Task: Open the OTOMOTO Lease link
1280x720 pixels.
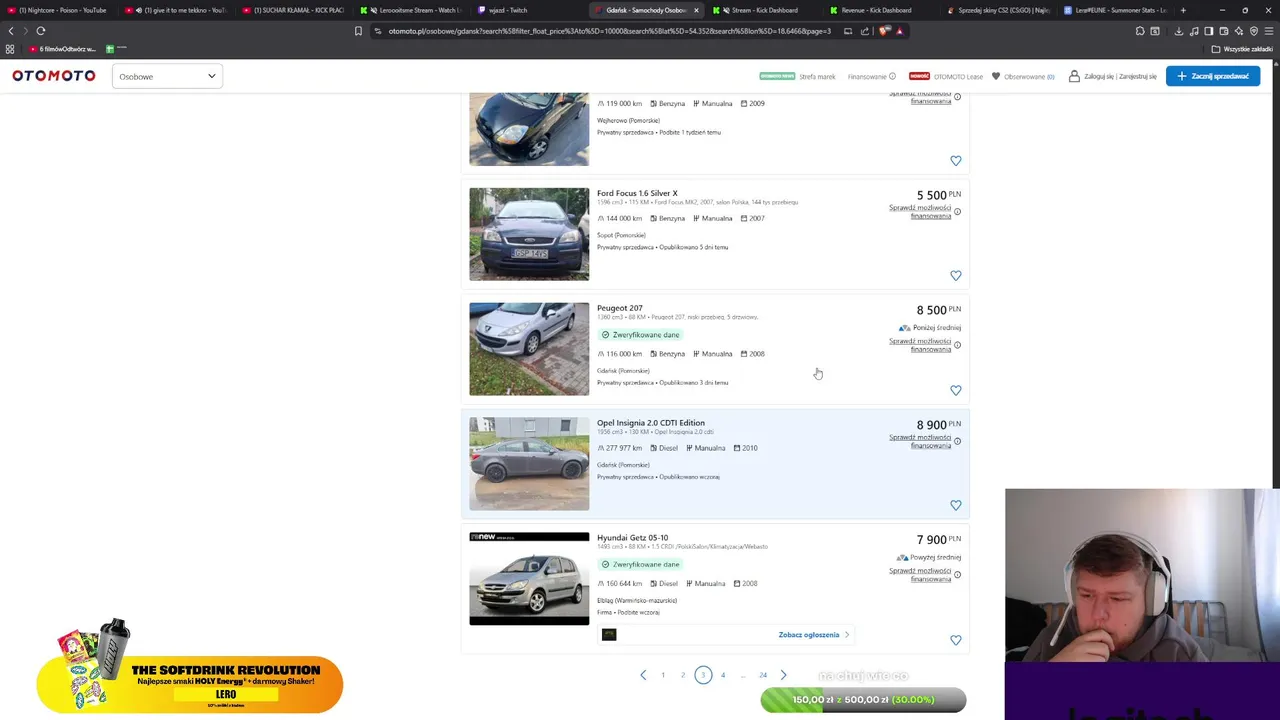Action: (x=958, y=76)
